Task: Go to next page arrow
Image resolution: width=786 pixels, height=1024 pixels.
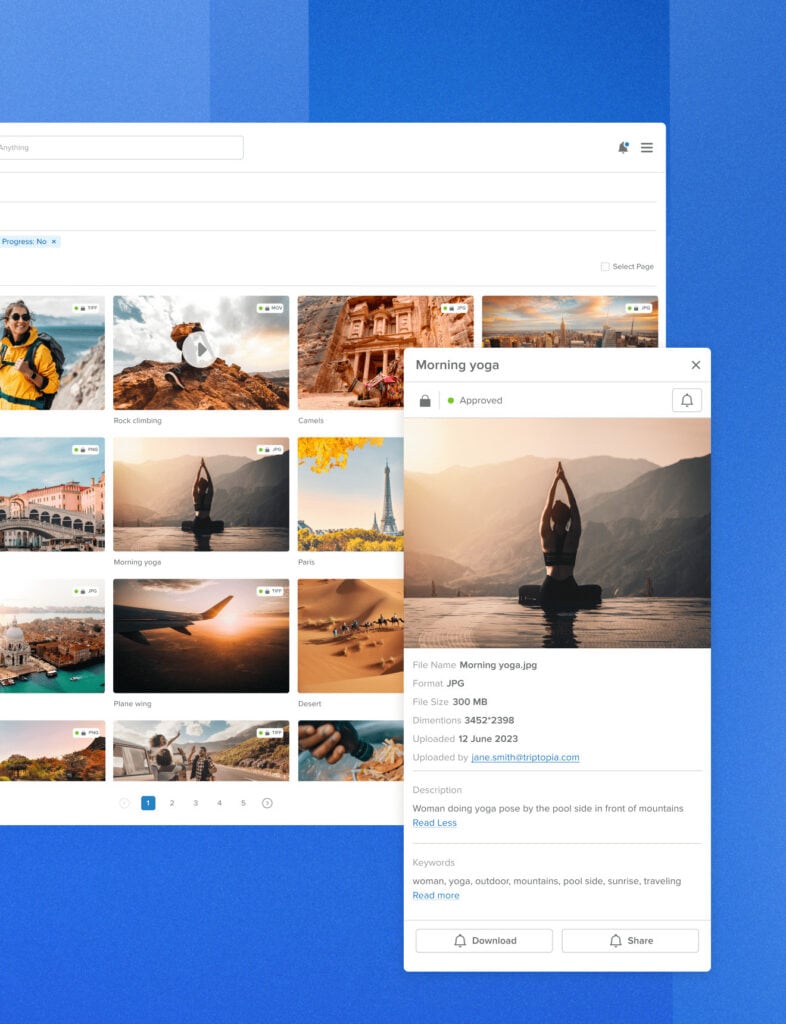Action: (267, 803)
